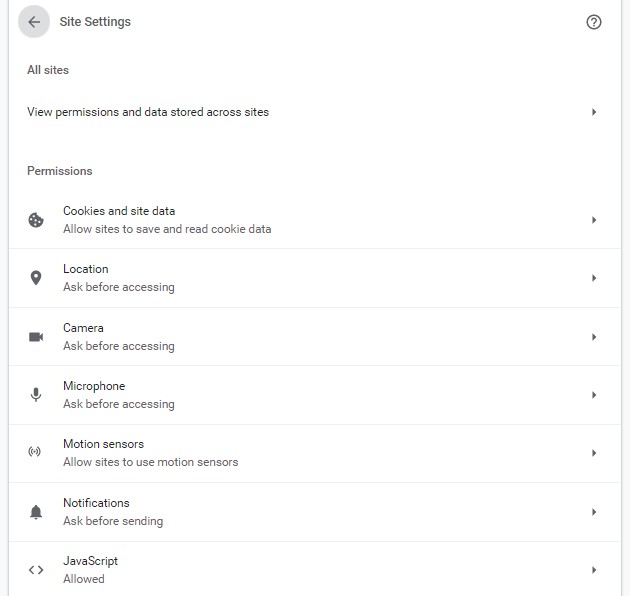Image resolution: width=630 pixels, height=596 pixels.
Task: Click the cookie icon
Action: pos(36,220)
